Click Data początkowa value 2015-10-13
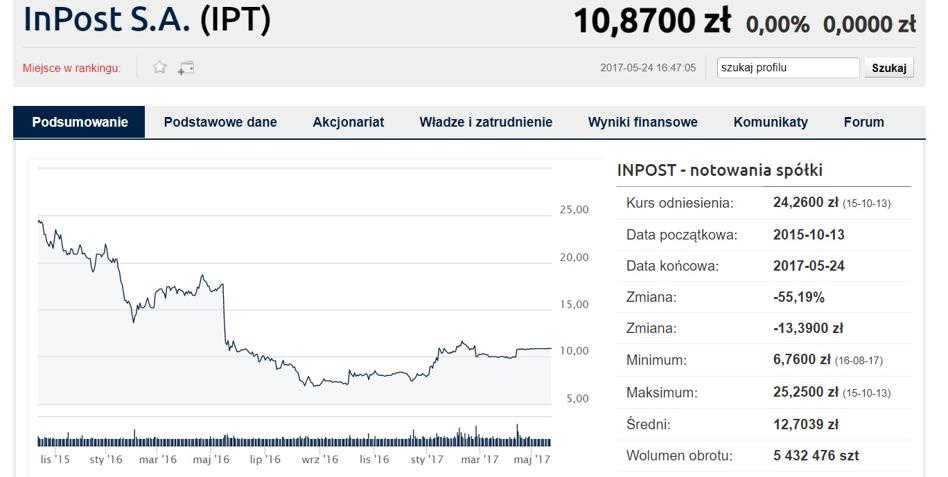This screenshot has width=948, height=477. tap(809, 235)
